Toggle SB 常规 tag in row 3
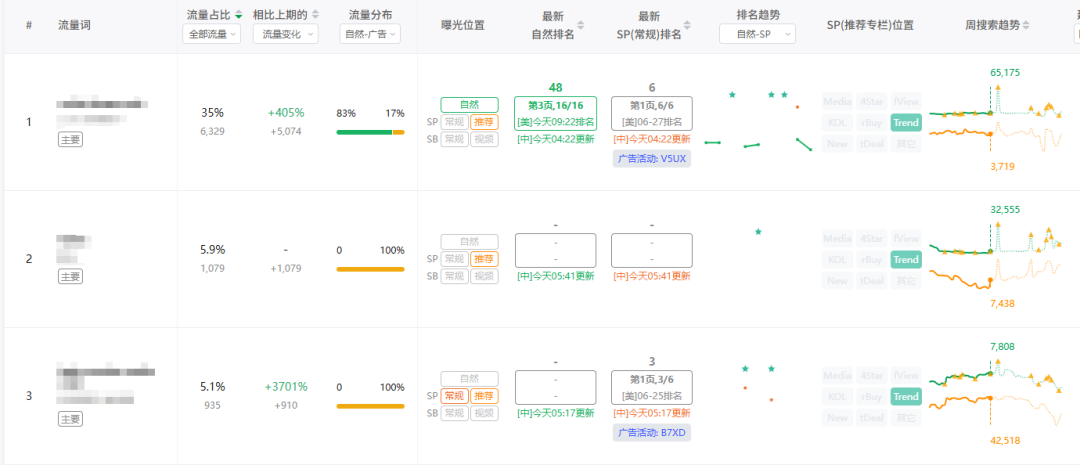This screenshot has height=465, width=1080. (x=455, y=413)
